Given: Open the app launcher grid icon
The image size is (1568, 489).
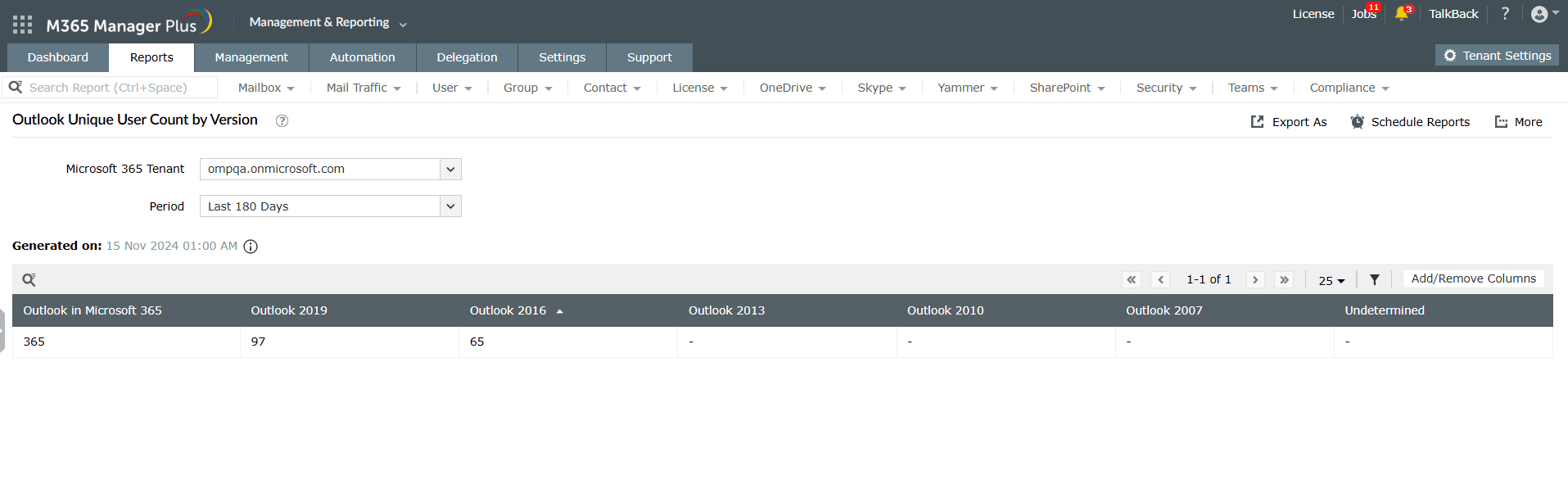Looking at the screenshot, I should click(x=23, y=25).
